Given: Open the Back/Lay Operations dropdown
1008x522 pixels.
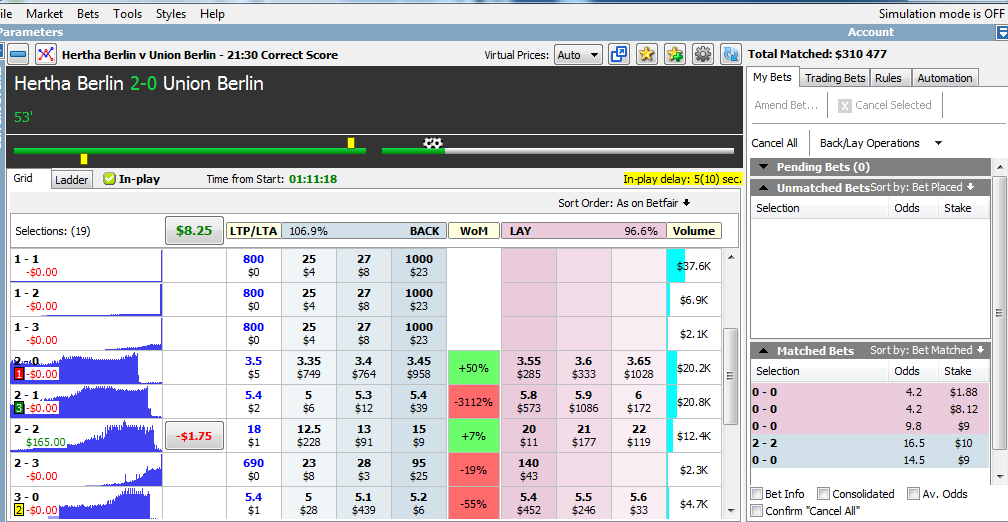Looking at the screenshot, I should tap(881, 143).
